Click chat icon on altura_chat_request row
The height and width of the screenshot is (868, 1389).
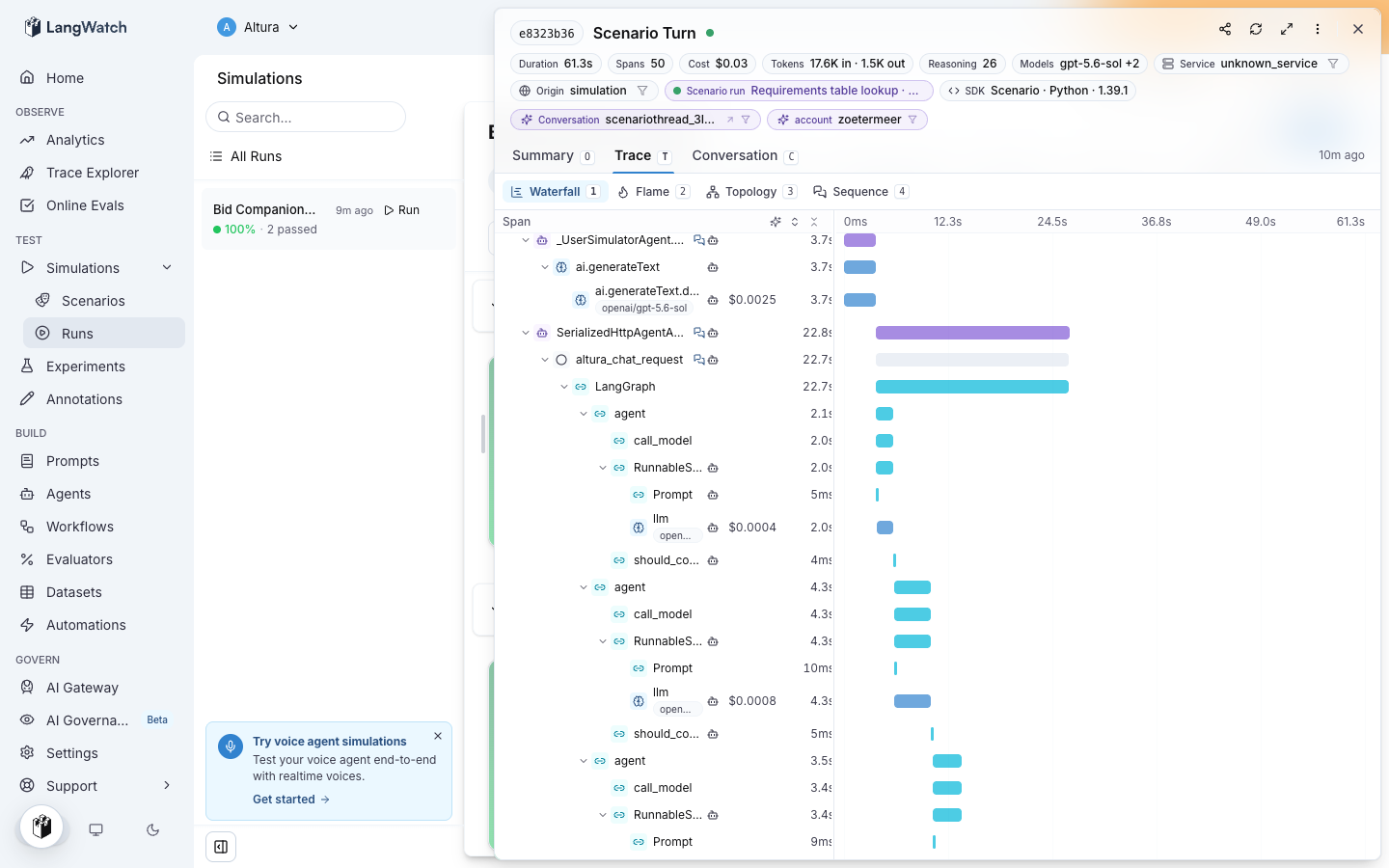click(699, 360)
